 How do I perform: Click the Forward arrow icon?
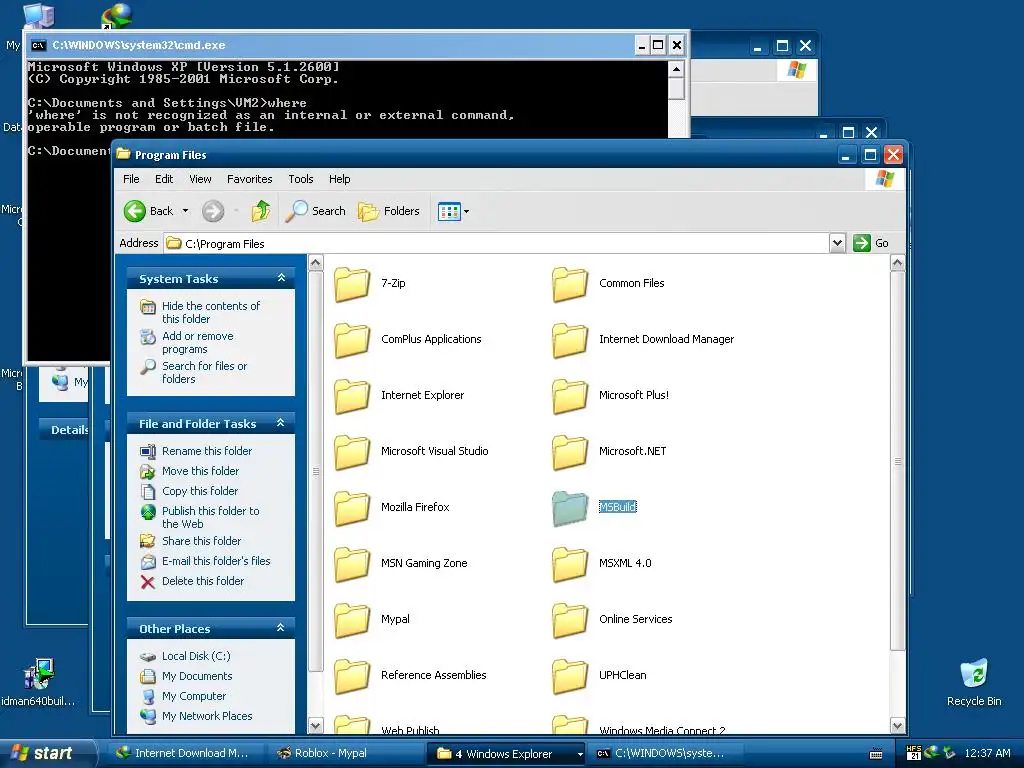pos(213,211)
